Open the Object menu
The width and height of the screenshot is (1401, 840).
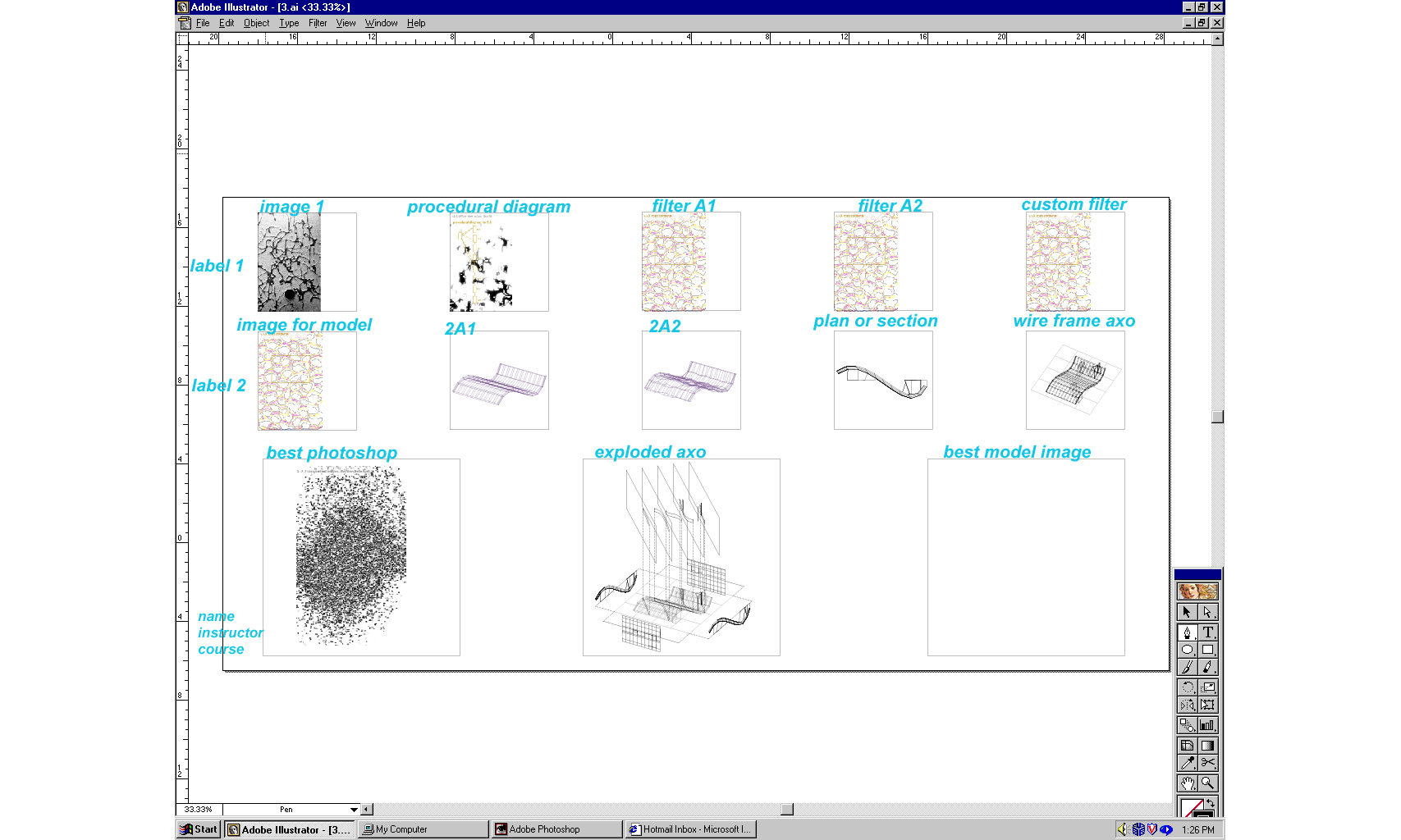click(256, 23)
